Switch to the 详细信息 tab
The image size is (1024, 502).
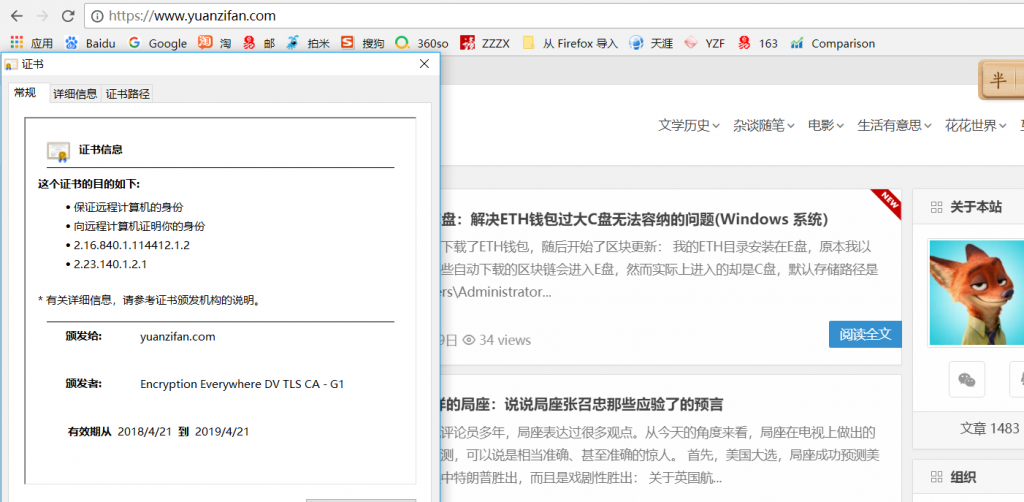click(74, 93)
